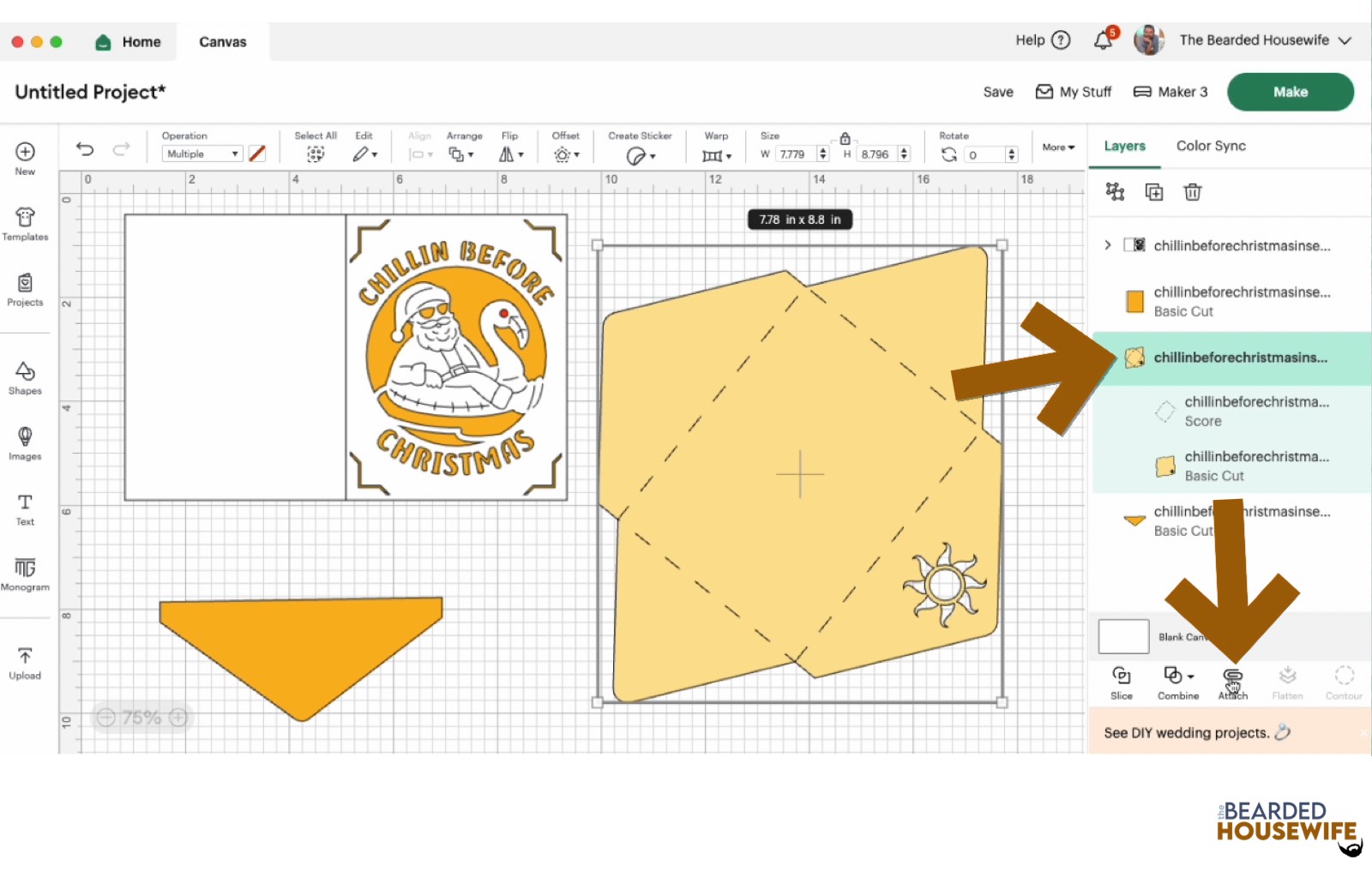
Task: Open the Flip dropdown
Action: coord(511,154)
